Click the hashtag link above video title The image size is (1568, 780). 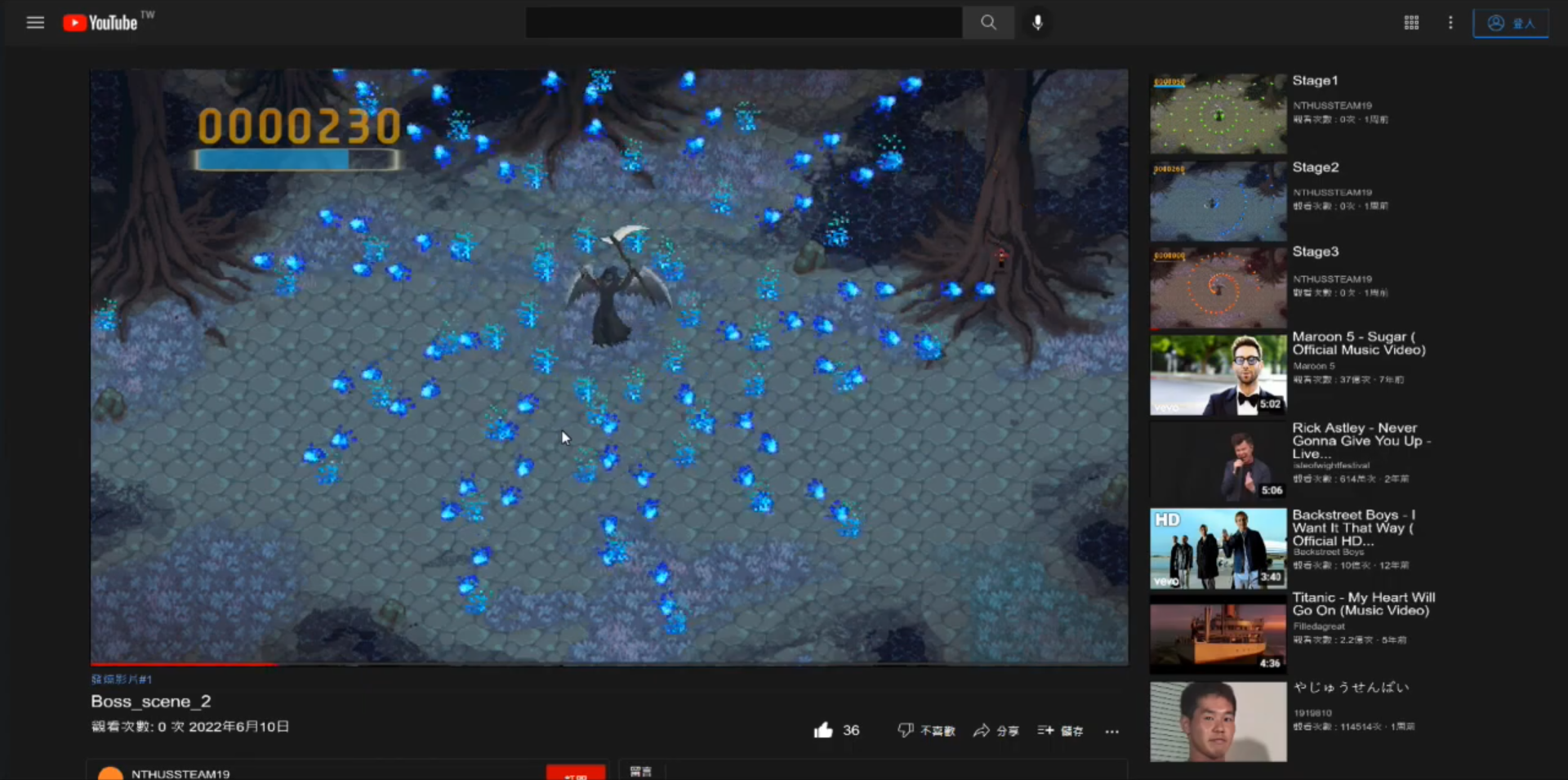[x=122, y=679]
